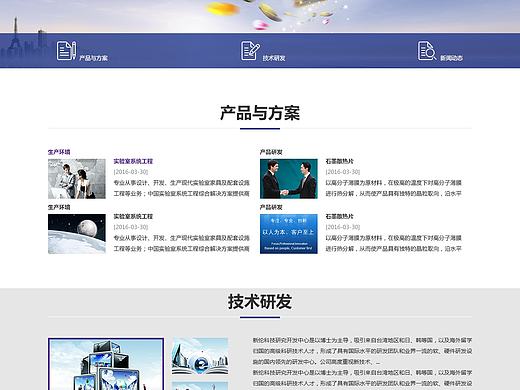Open the large stacked-monitors image
The height and width of the screenshot is (390, 520).
[106, 364]
